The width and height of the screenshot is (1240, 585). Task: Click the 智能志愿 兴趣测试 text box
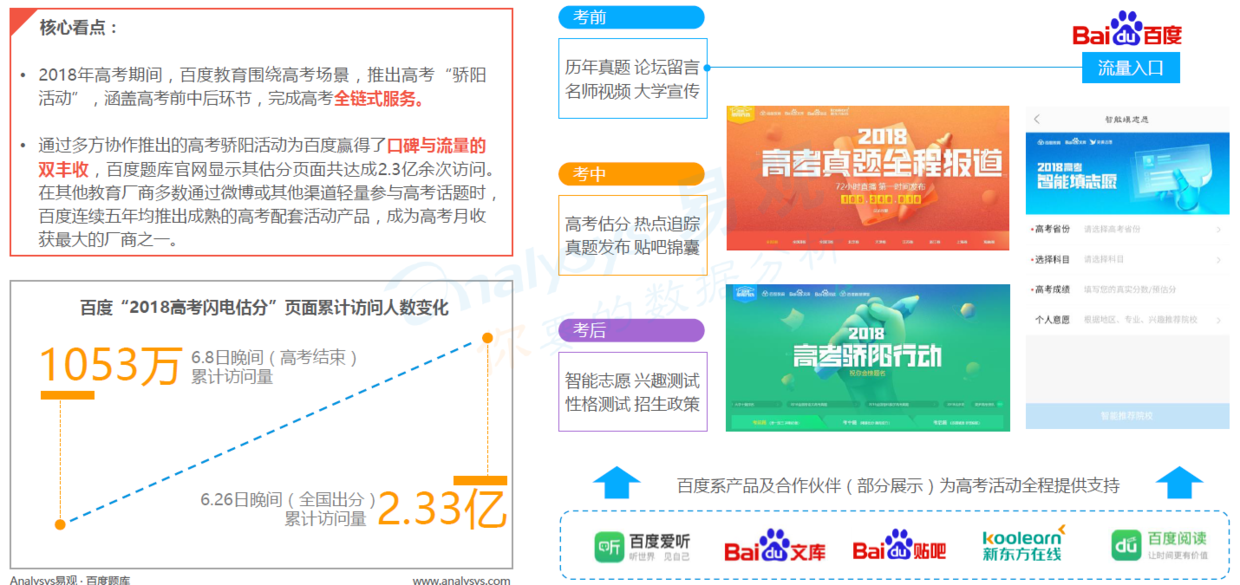click(x=632, y=392)
